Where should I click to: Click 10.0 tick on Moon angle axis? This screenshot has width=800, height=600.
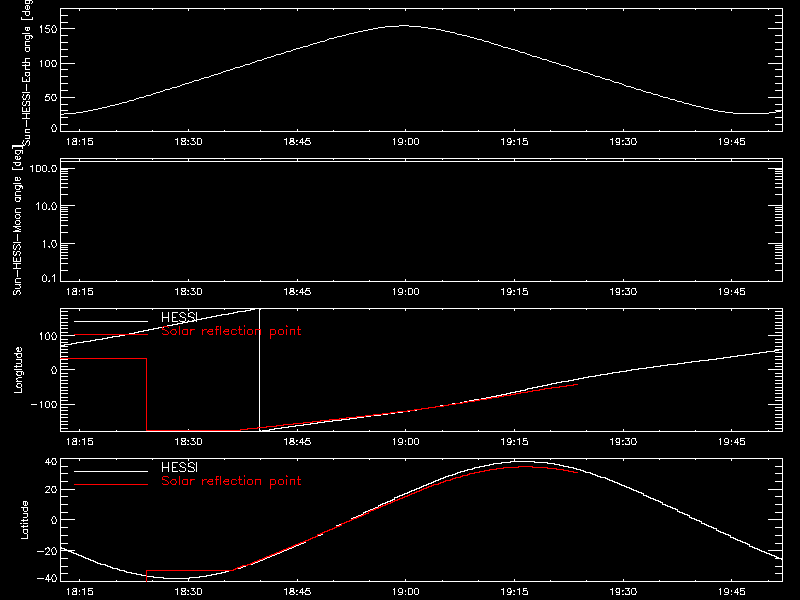pyautogui.click(x=46, y=207)
